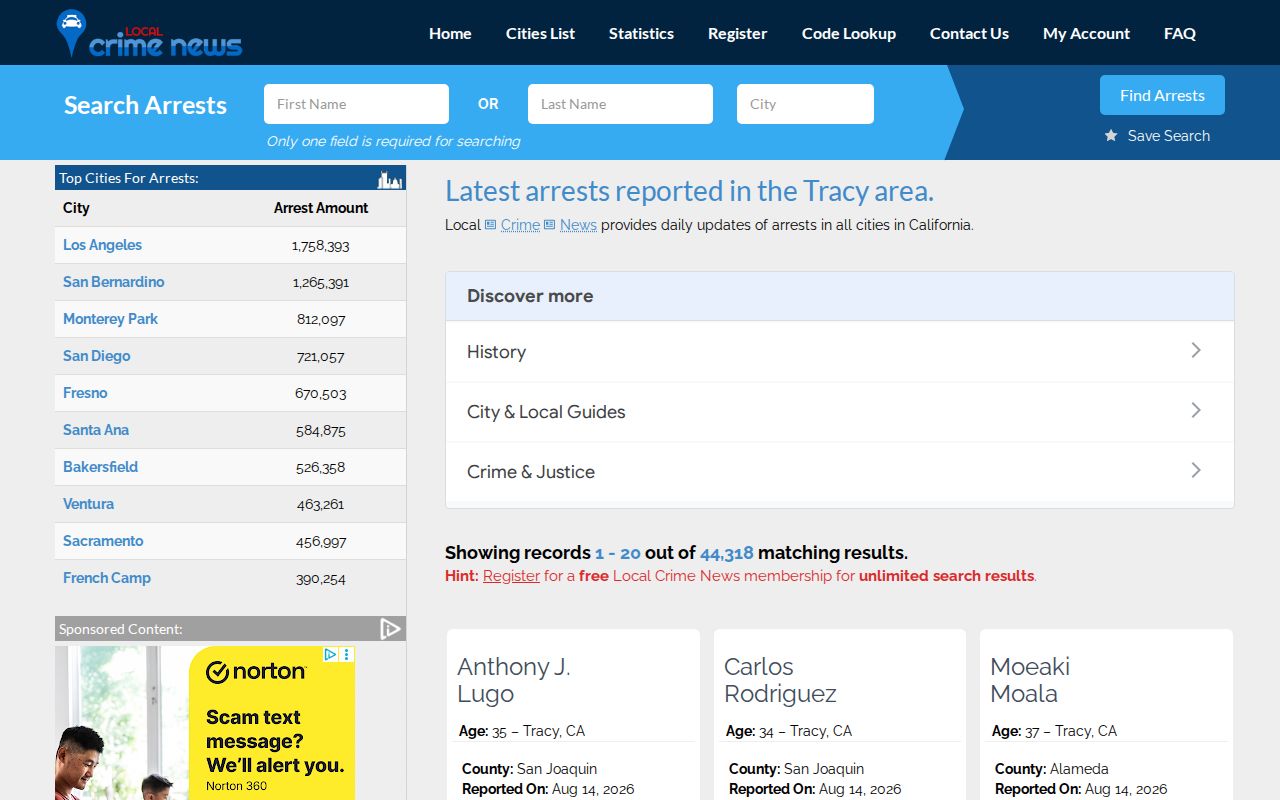Open the Los Angeles arrests link
This screenshot has width=1280, height=800.
[x=102, y=245]
